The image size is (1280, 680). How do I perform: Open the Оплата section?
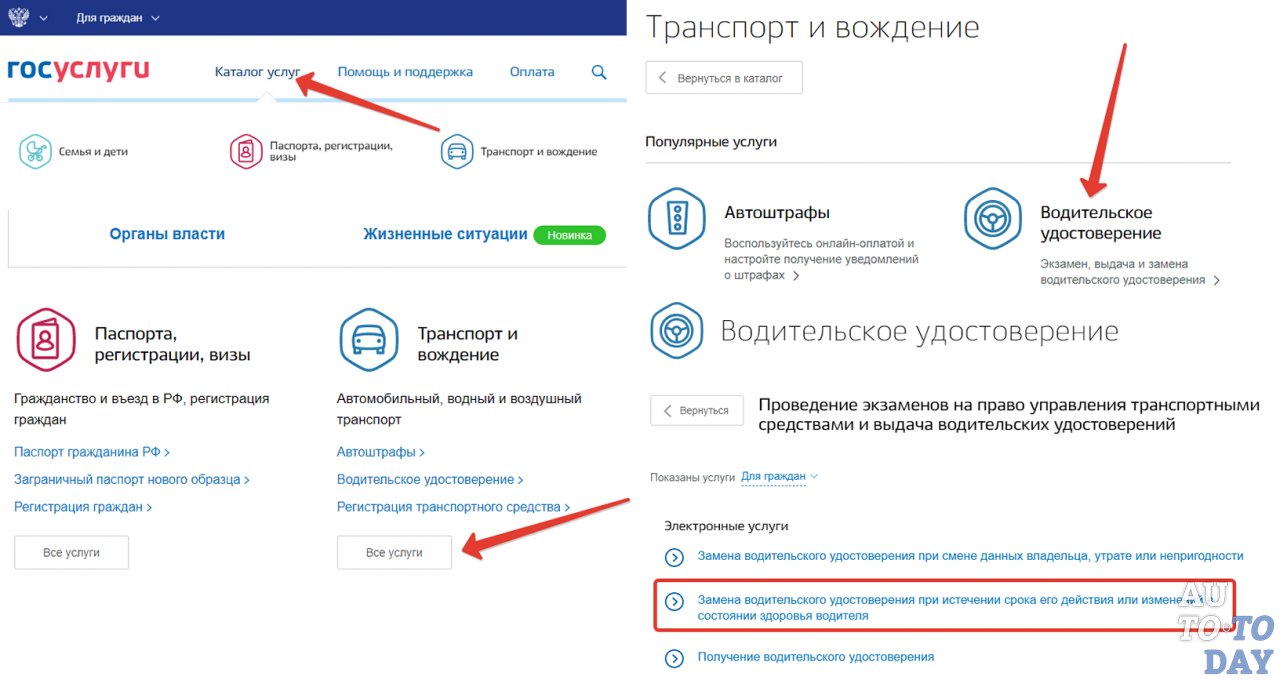(x=531, y=72)
